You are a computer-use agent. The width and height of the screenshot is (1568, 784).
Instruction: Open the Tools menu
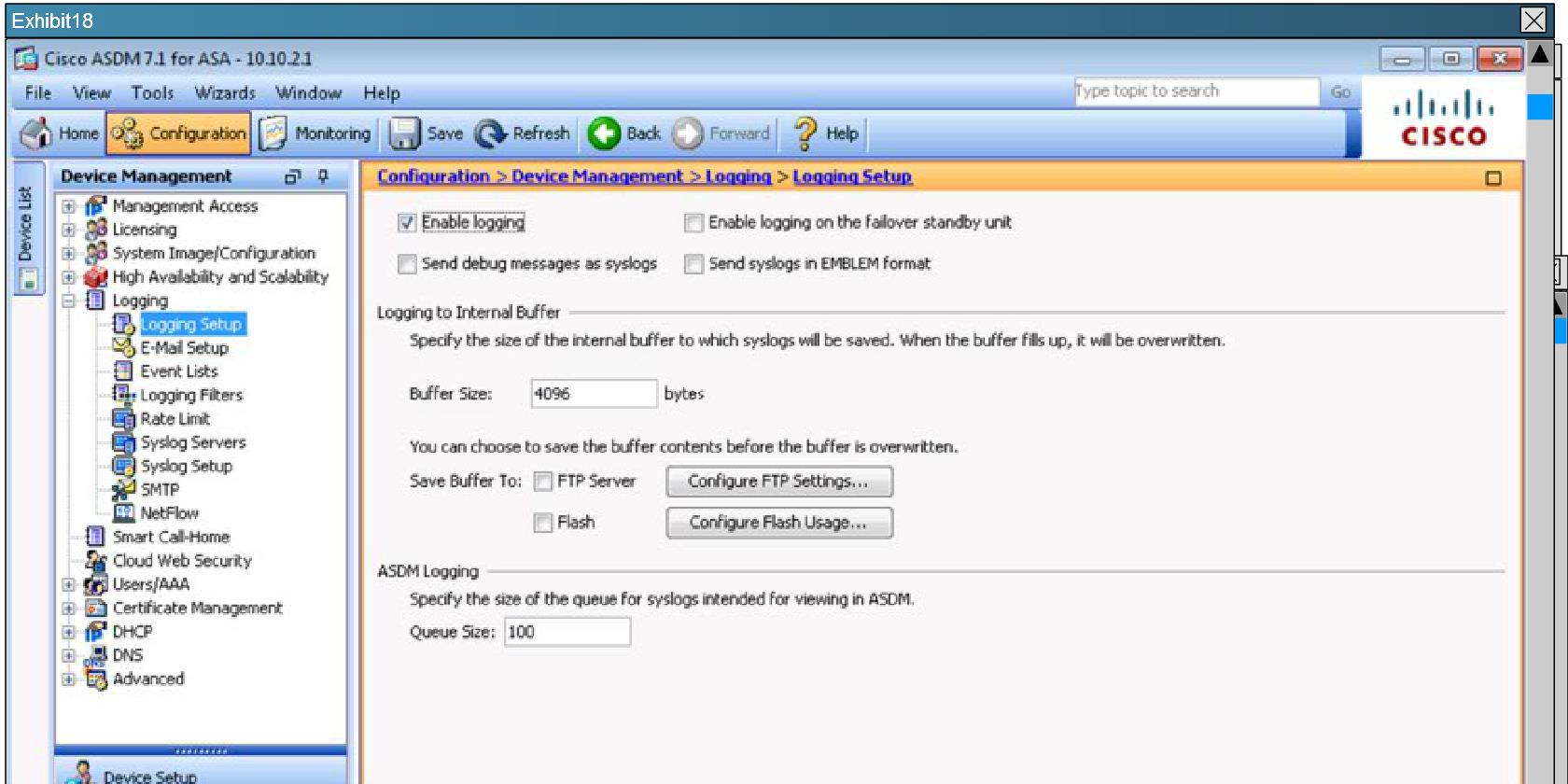152,92
